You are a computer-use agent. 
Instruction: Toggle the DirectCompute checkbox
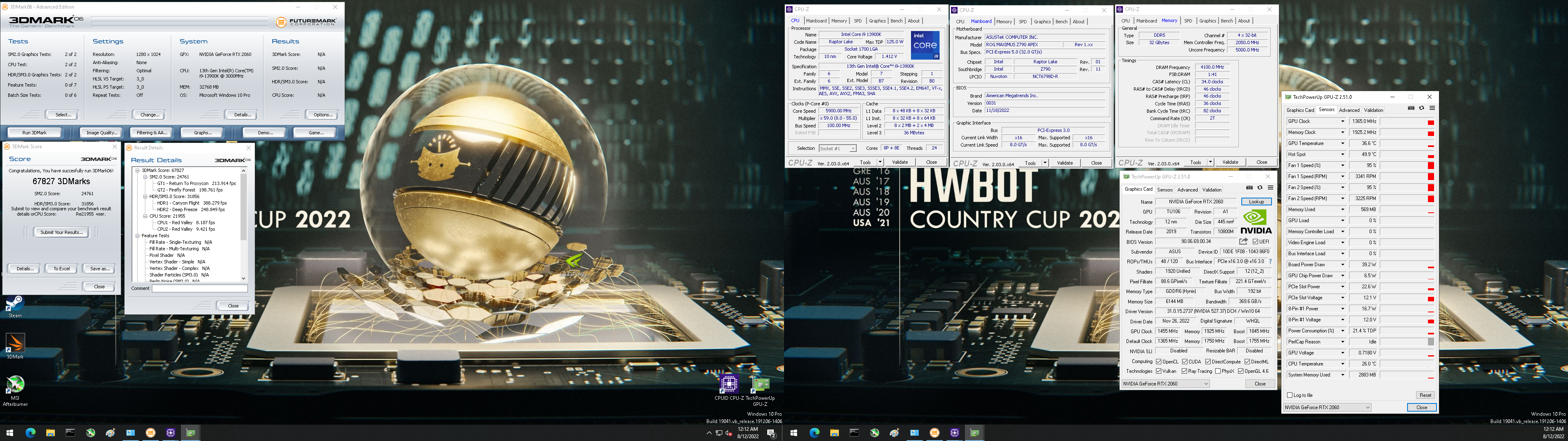click(x=1208, y=362)
